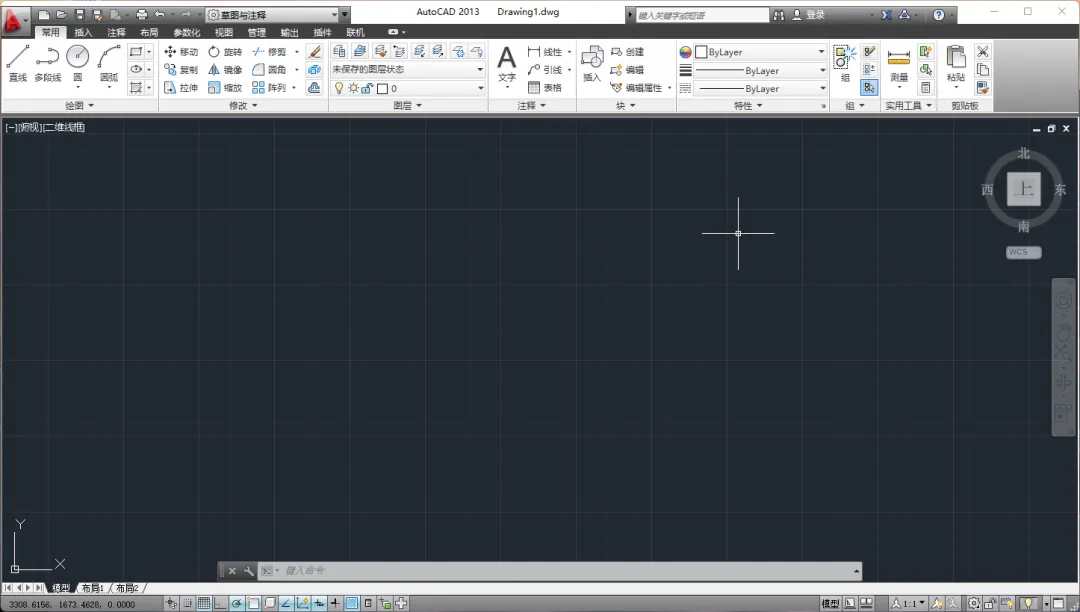Click the 移动 (Move) tool

181,52
